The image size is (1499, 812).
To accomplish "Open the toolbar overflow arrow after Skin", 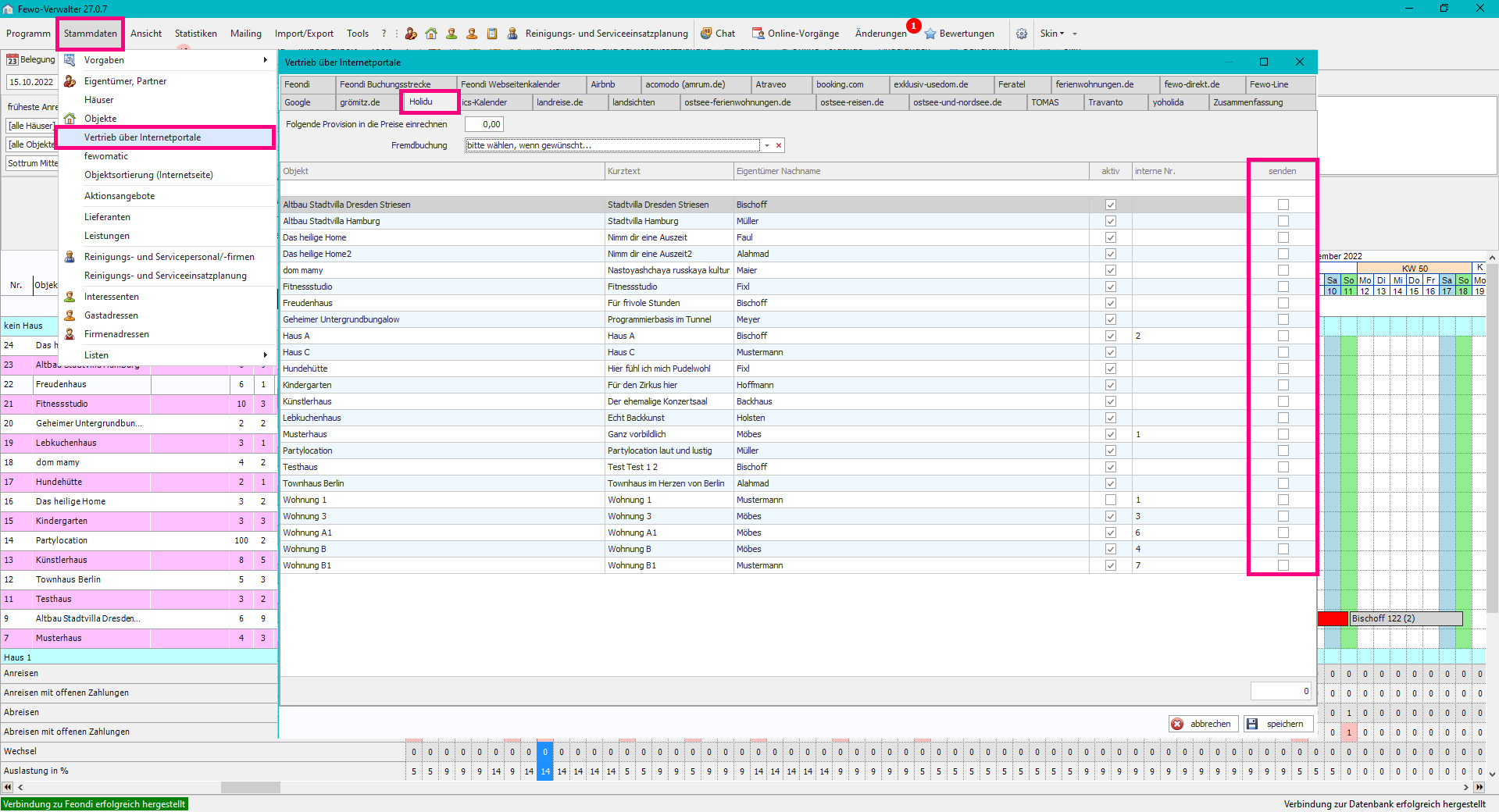I will tap(1075, 34).
